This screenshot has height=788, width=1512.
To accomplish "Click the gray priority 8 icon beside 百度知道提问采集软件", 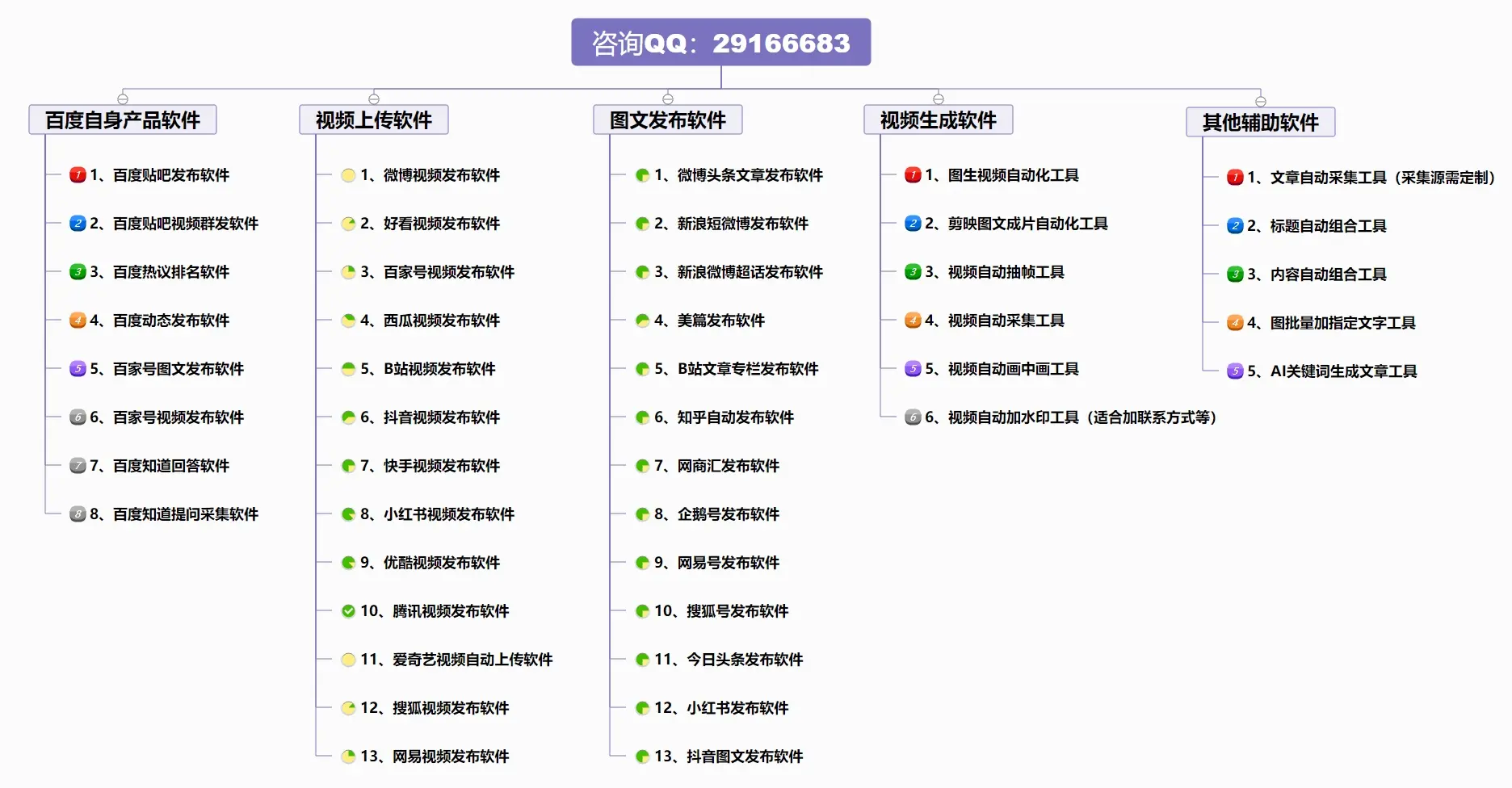I will click(x=78, y=514).
